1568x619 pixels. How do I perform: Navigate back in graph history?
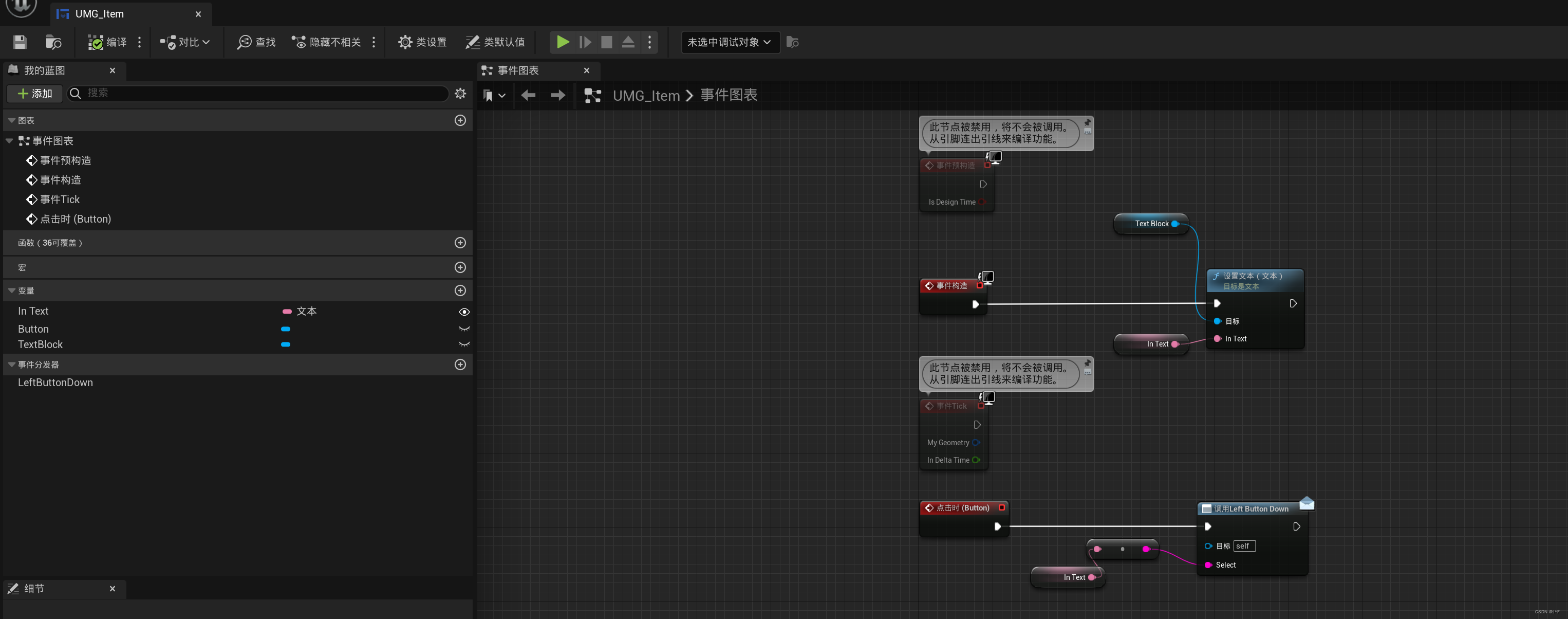tap(528, 95)
